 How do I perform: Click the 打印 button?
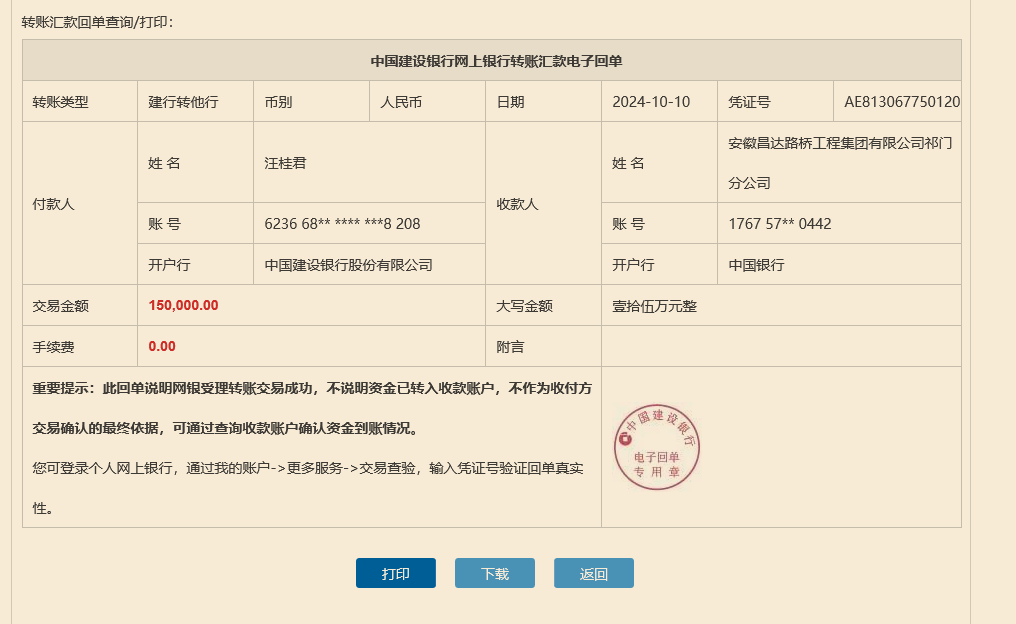(395, 573)
